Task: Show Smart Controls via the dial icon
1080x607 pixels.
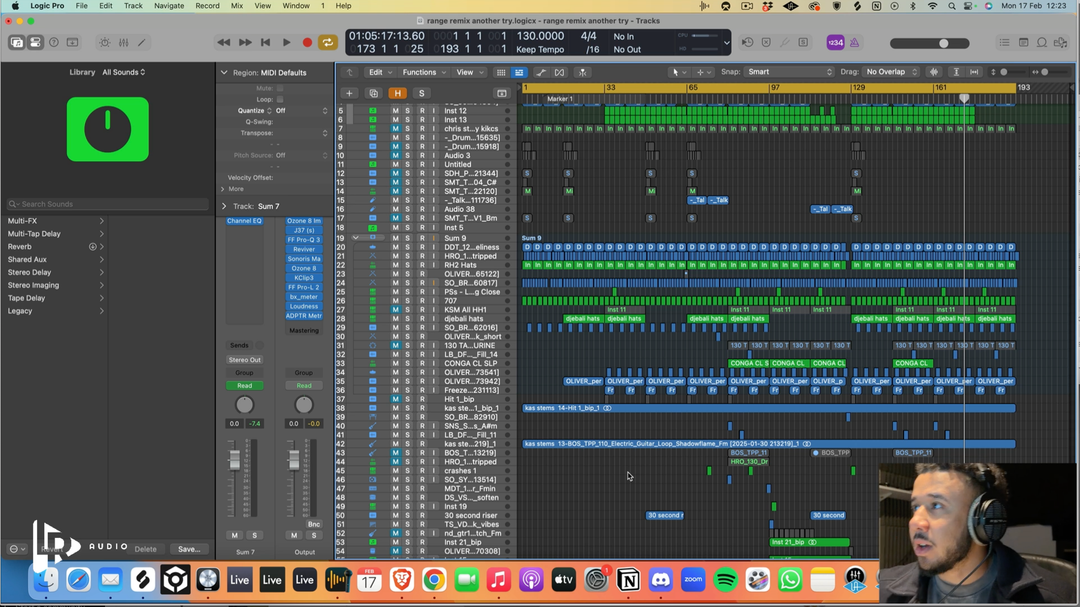Action: tap(105, 43)
